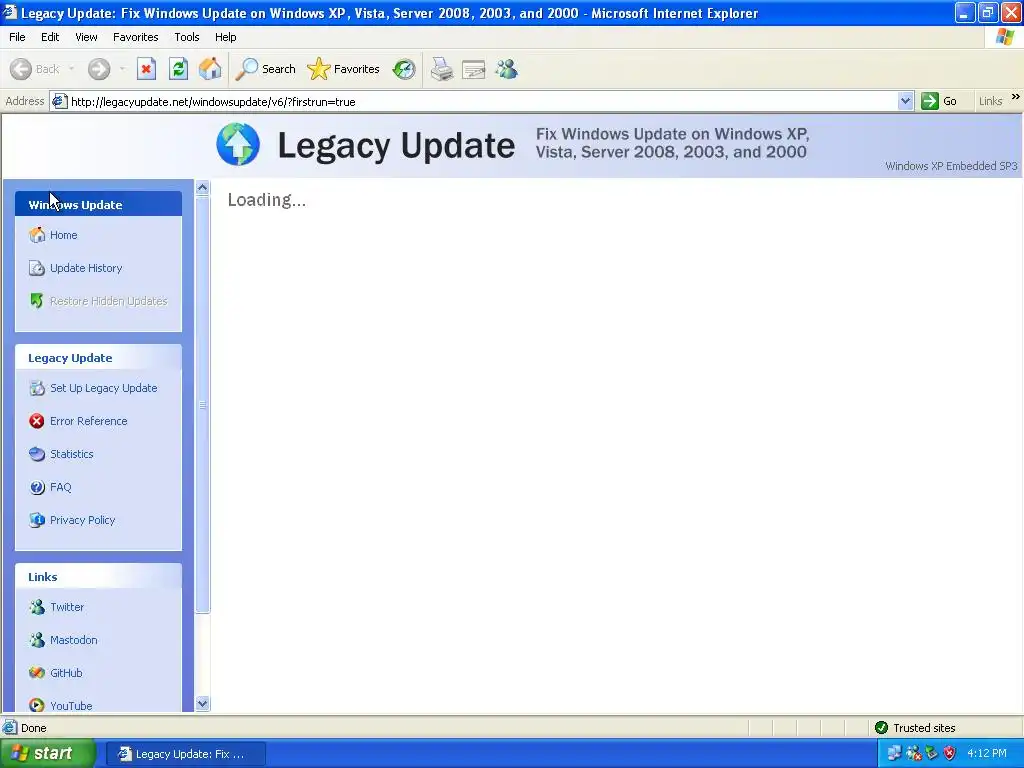Open Update History in the sidebar
Image resolution: width=1024 pixels, height=768 pixels.
tap(86, 268)
